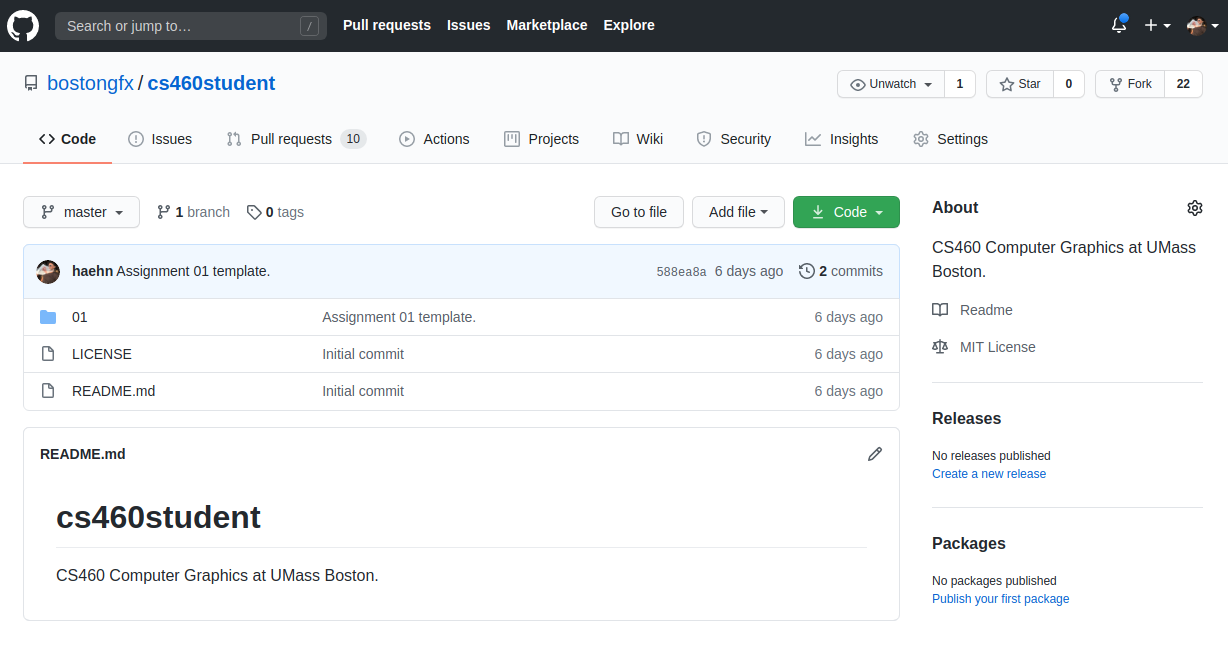Open Assignment 01 template commit for 01 folder
Viewport: 1228px width, 652px height.
(399, 317)
